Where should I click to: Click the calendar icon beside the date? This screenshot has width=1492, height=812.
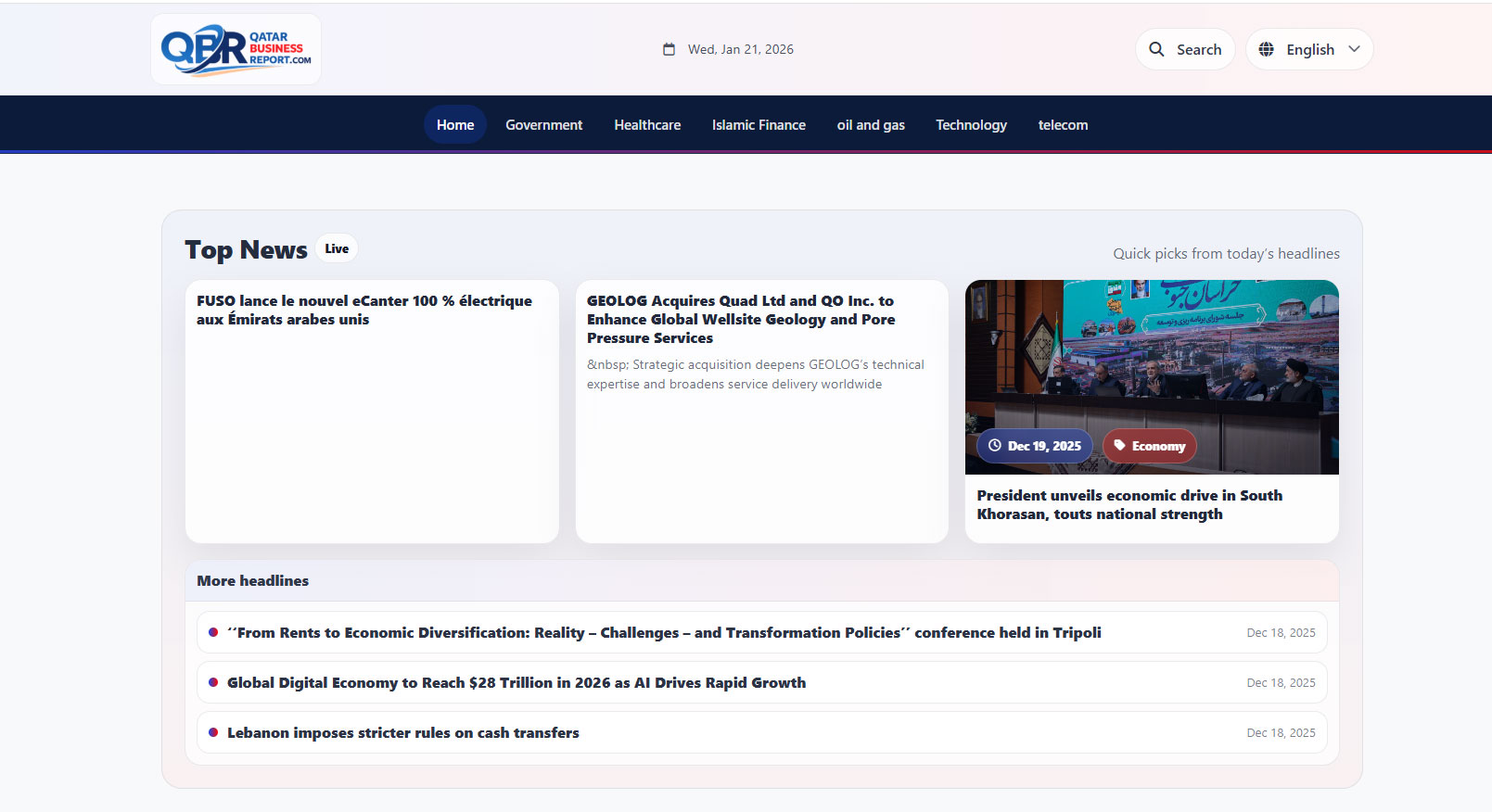669,49
